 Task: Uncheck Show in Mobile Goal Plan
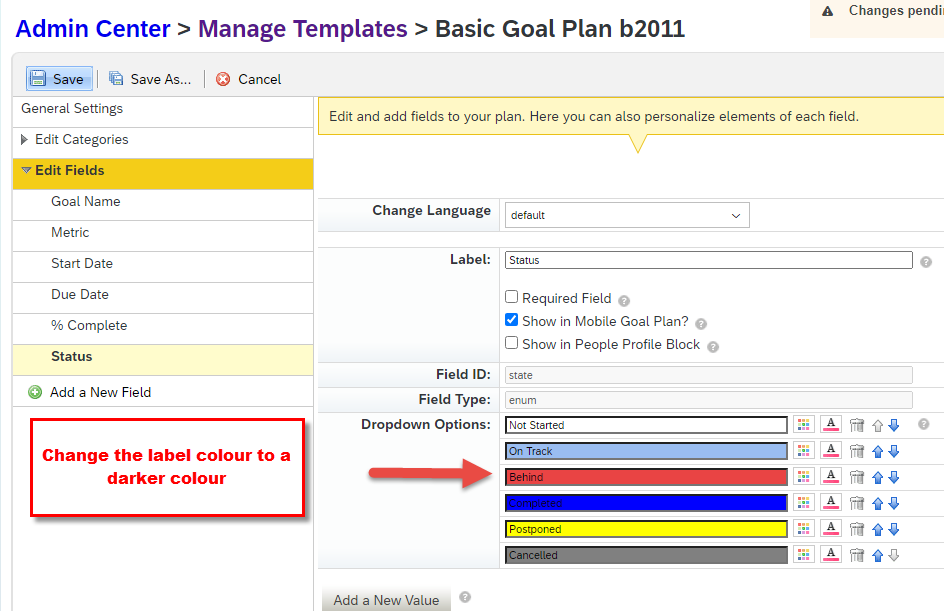[512, 320]
